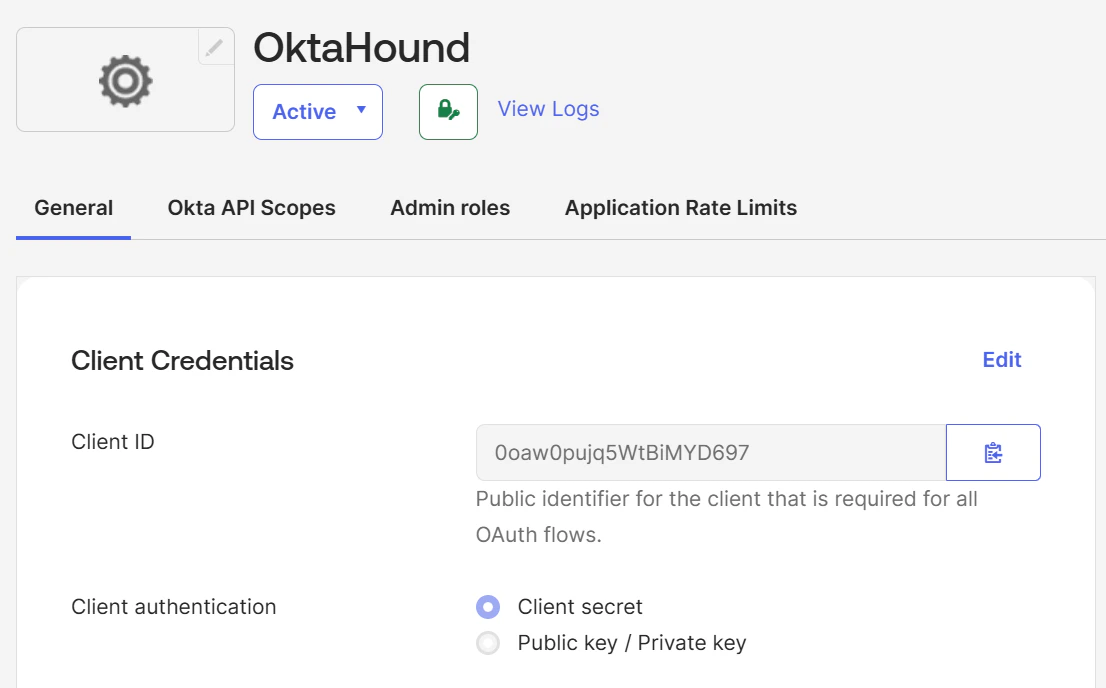Click the OktaHound application title
Image resolution: width=1106 pixels, height=688 pixels.
click(x=362, y=47)
